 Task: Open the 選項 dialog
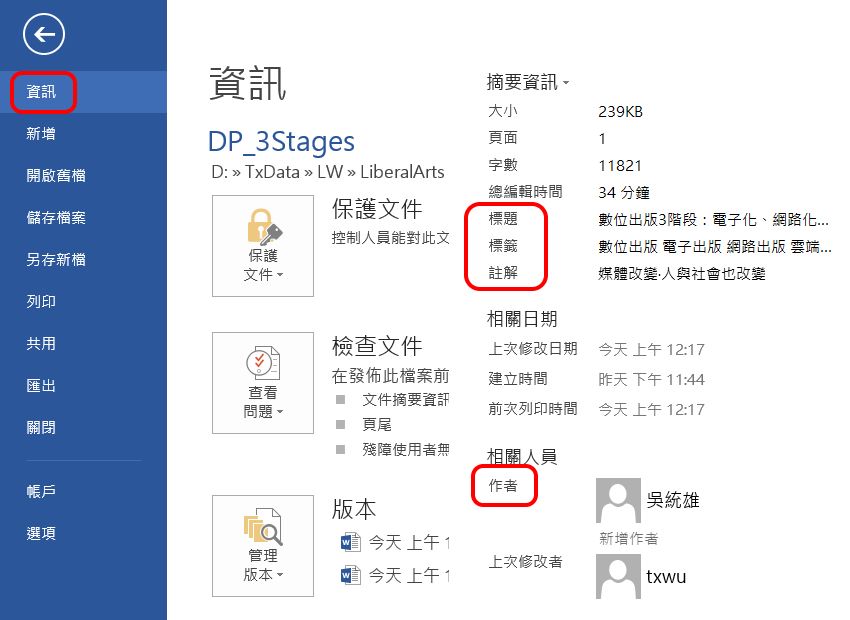click(x=40, y=533)
